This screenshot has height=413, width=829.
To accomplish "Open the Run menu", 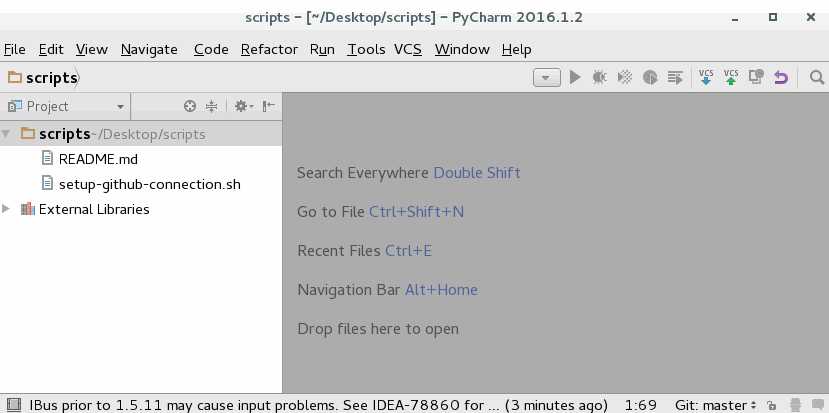I will pos(322,49).
